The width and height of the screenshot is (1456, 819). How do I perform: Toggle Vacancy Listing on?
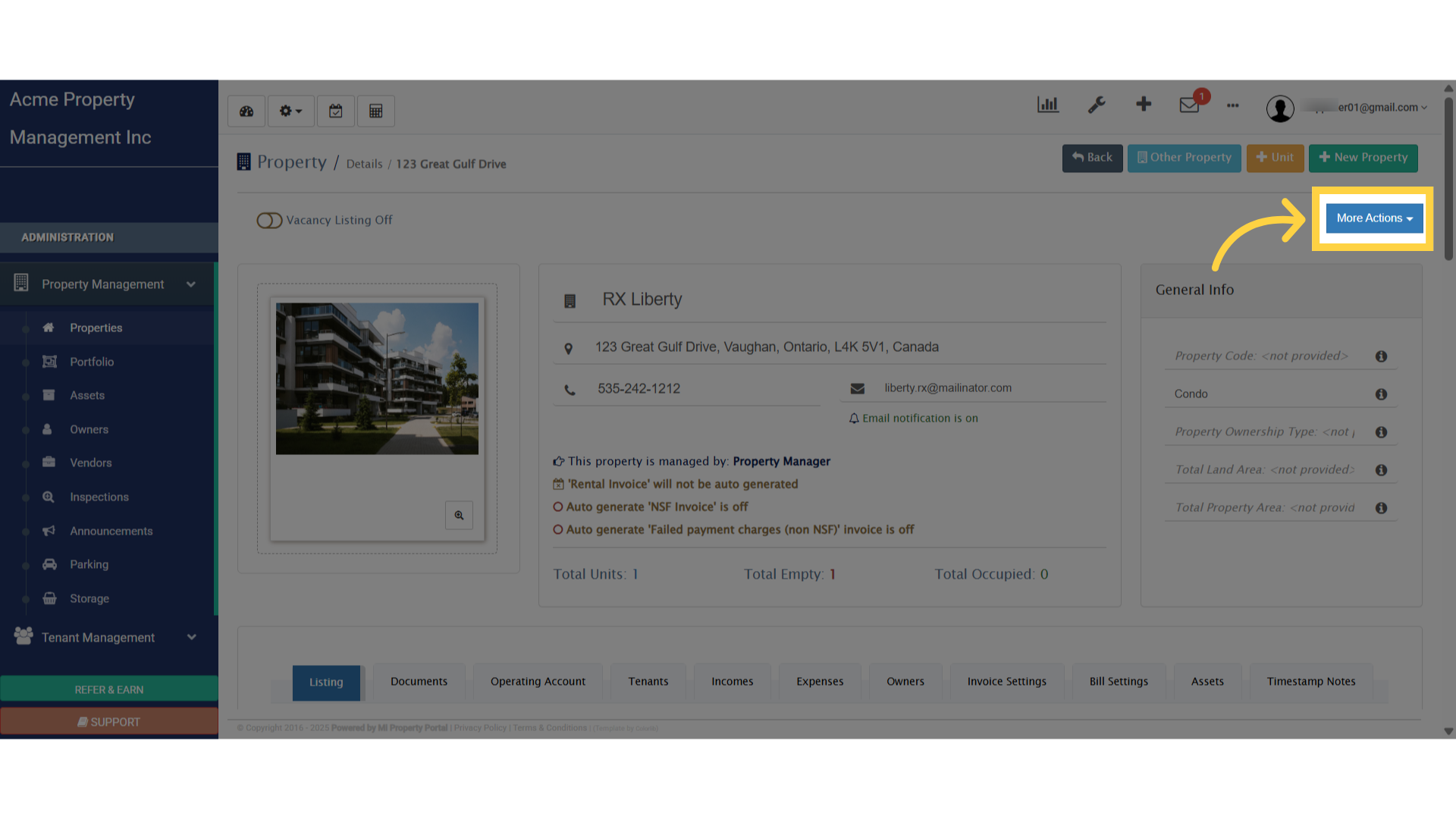(269, 220)
